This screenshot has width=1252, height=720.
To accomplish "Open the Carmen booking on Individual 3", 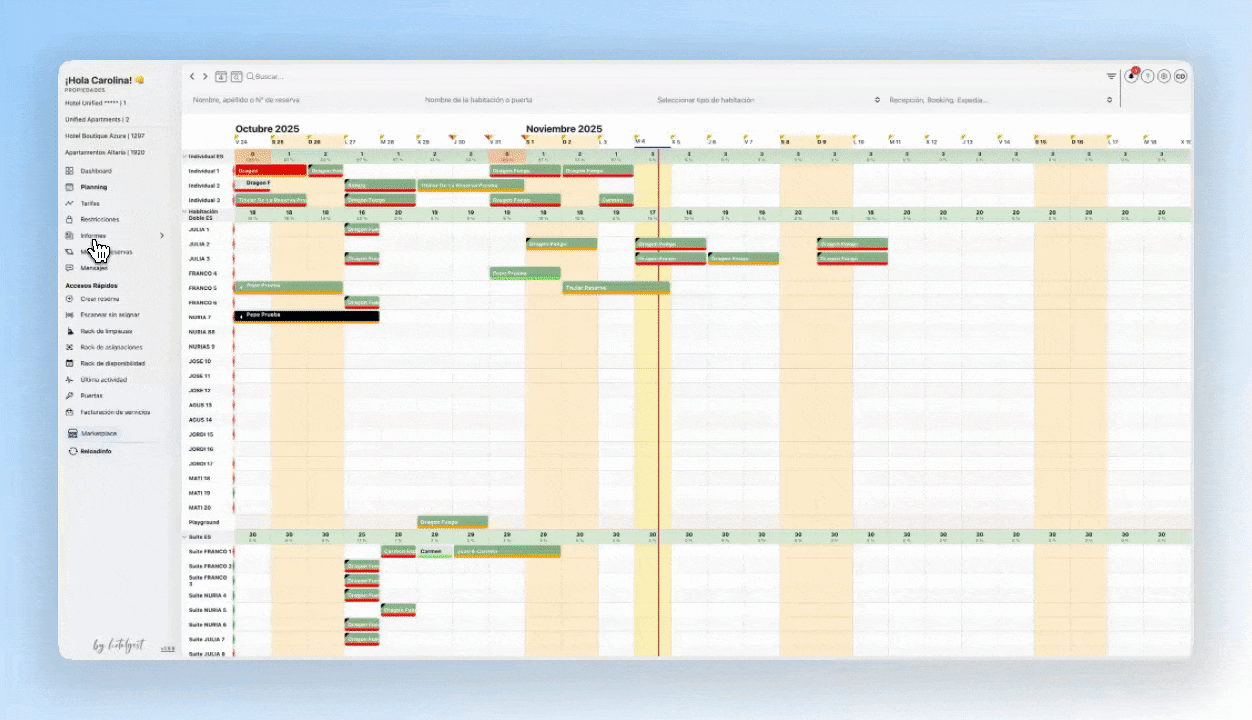I will [616, 200].
